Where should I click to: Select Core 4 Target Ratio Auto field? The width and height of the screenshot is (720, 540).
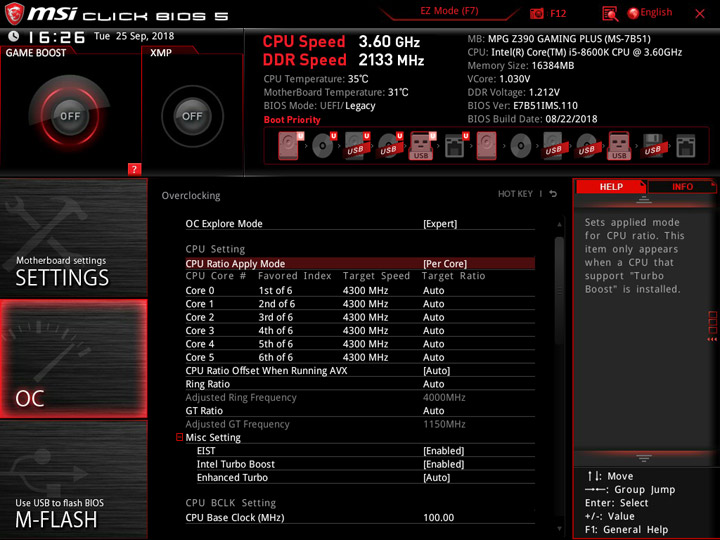433,344
